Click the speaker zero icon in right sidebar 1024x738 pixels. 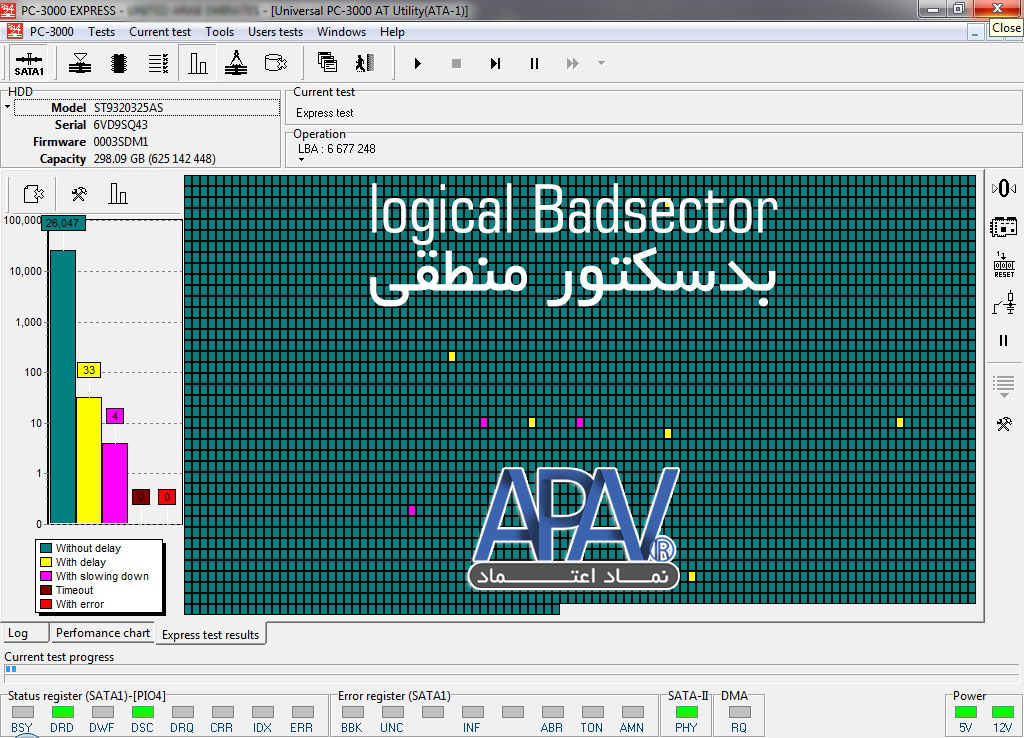point(1004,189)
